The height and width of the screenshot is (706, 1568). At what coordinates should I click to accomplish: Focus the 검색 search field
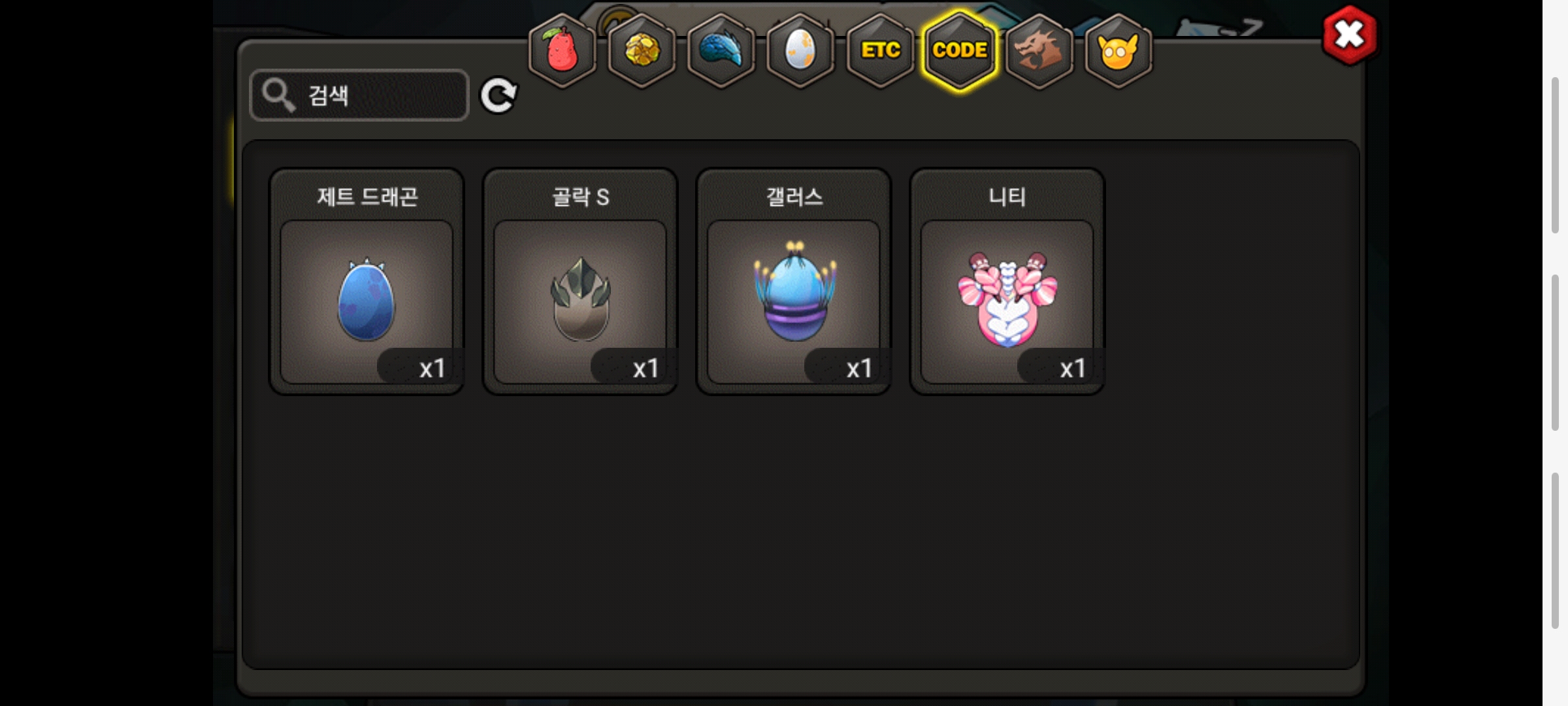coord(359,95)
